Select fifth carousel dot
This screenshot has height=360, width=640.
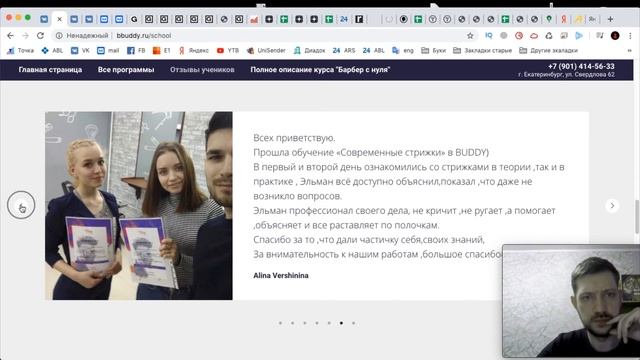[329, 323]
